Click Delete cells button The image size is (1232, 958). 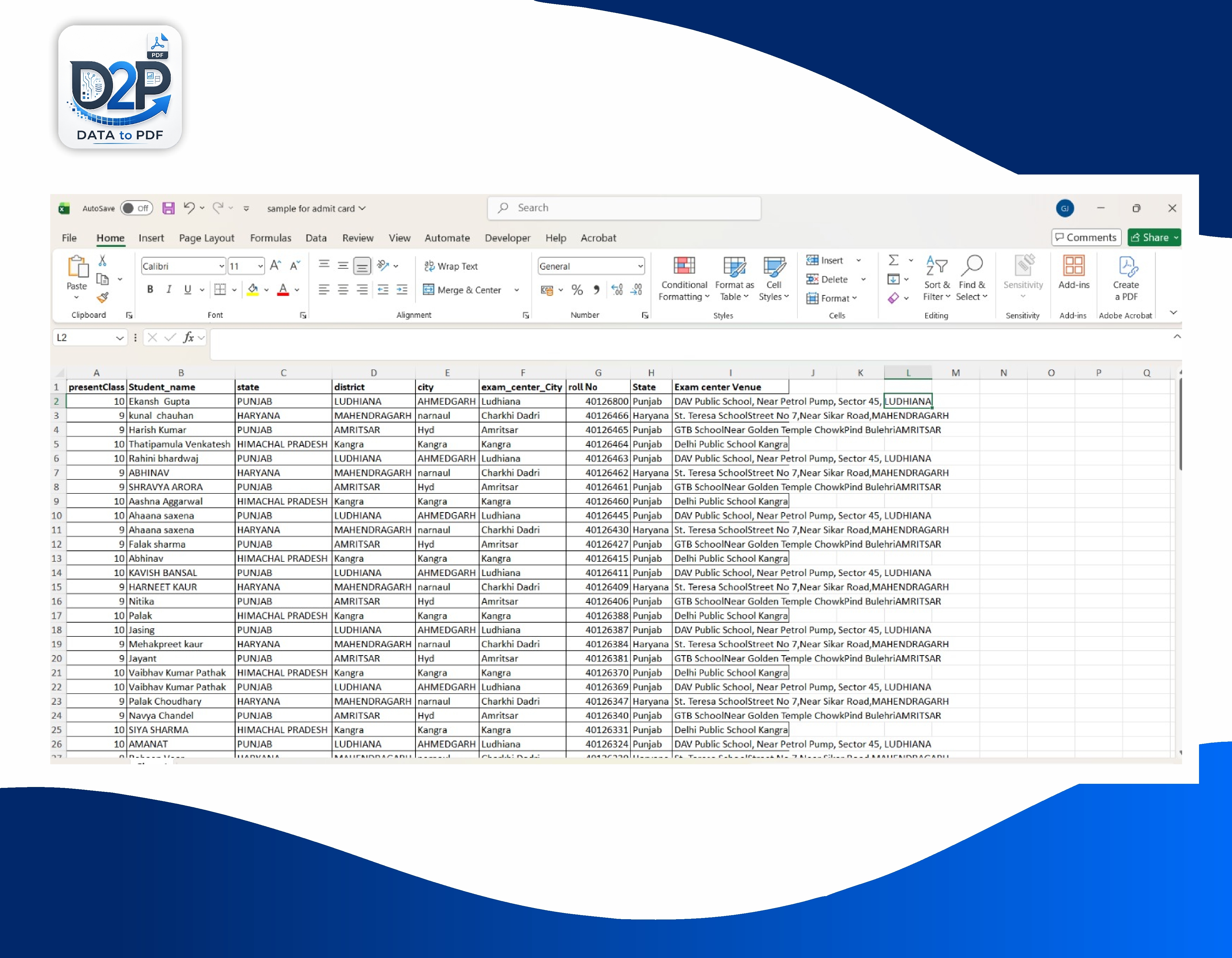coord(827,279)
